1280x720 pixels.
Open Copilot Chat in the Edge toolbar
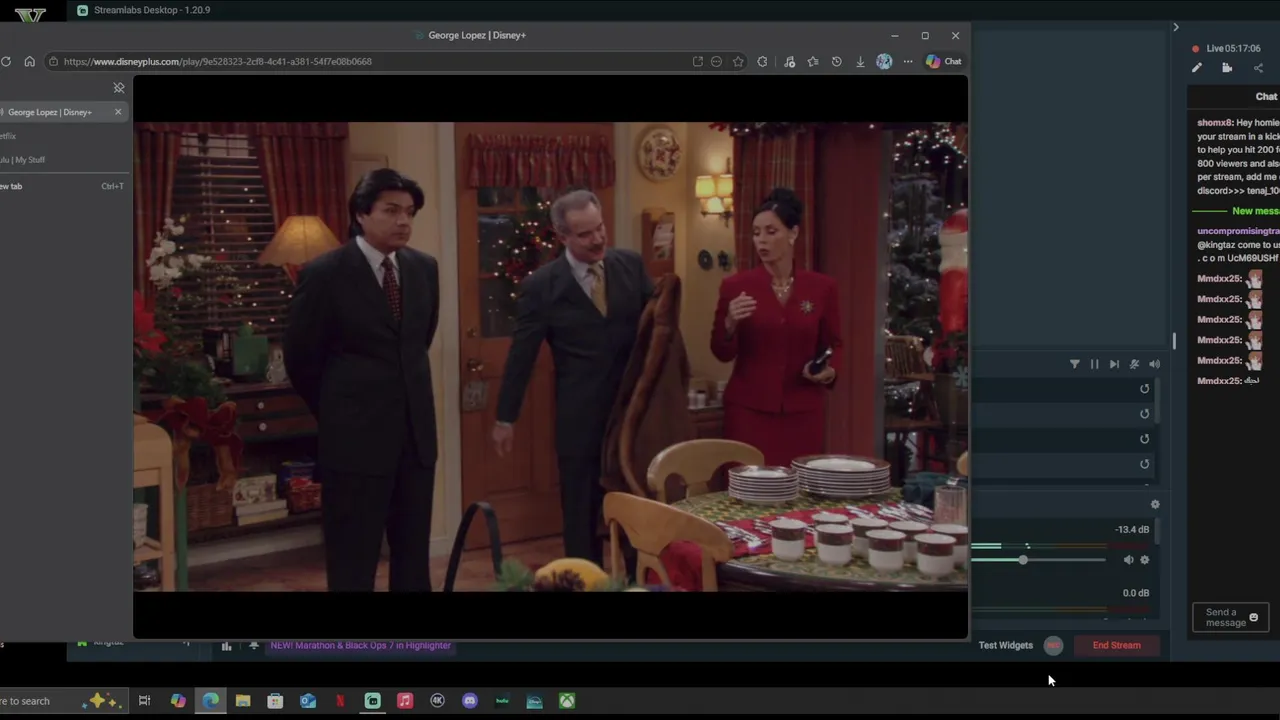[x=943, y=61]
